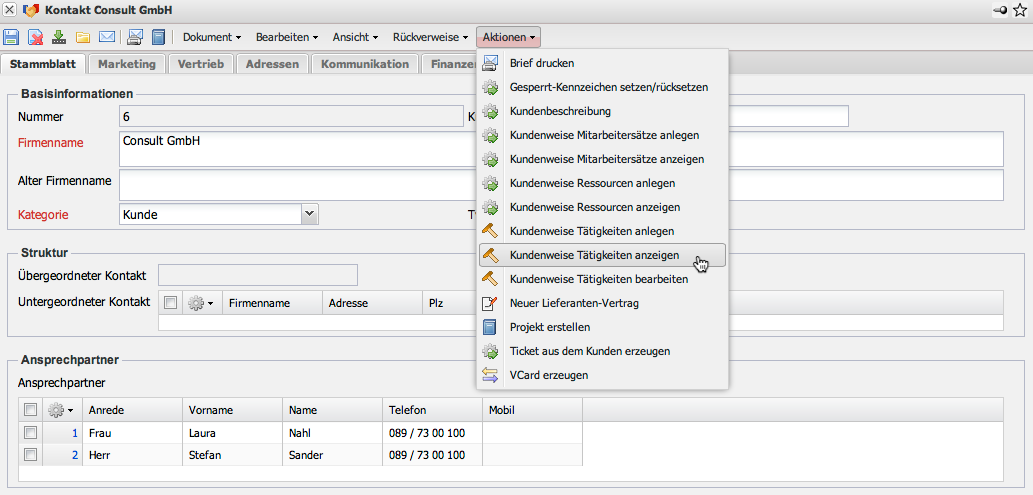1033x495 pixels.
Task: Open the Dokument dropdown menu
Action: point(212,38)
